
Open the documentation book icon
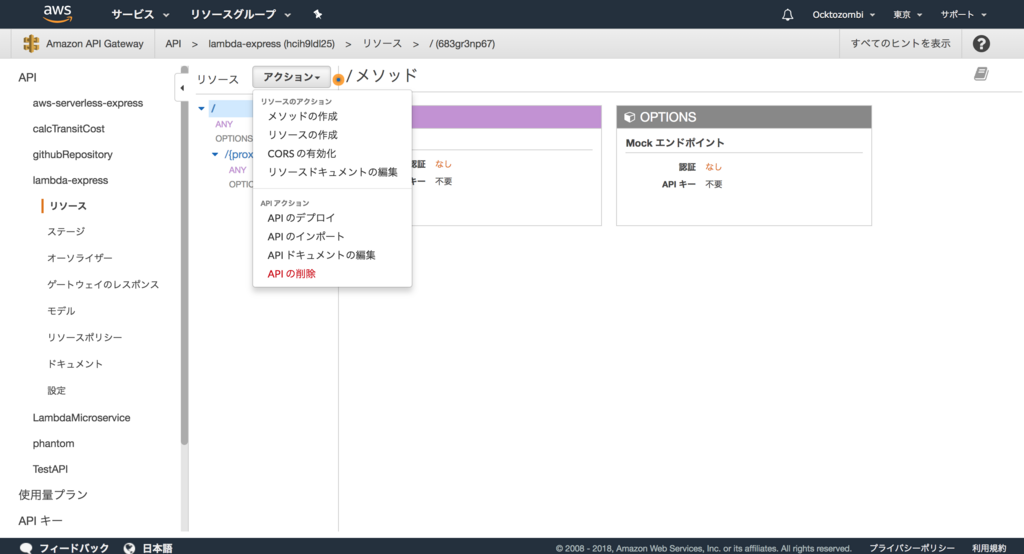[x=981, y=74]
